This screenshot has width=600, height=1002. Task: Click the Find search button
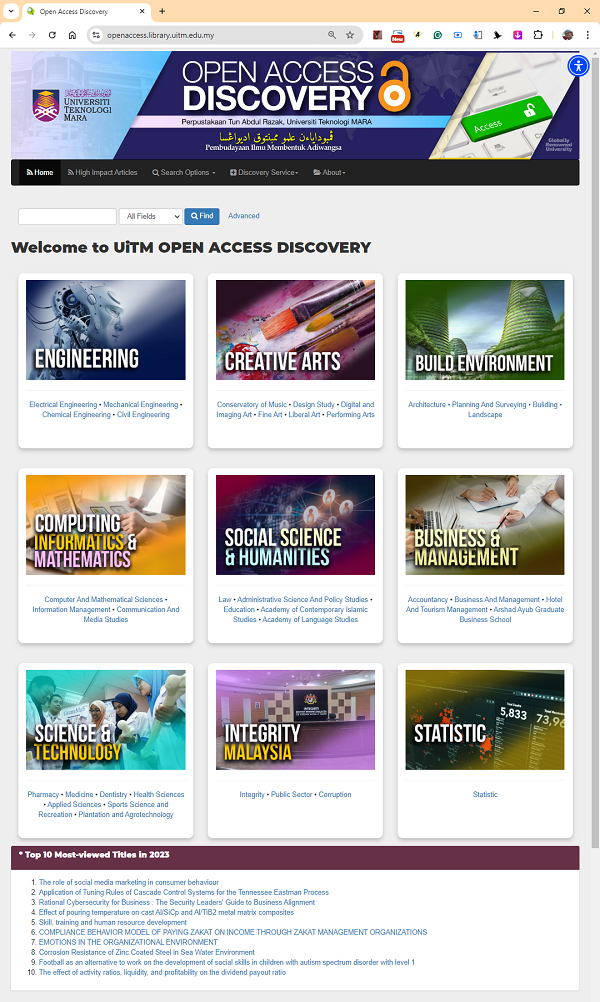202,216
